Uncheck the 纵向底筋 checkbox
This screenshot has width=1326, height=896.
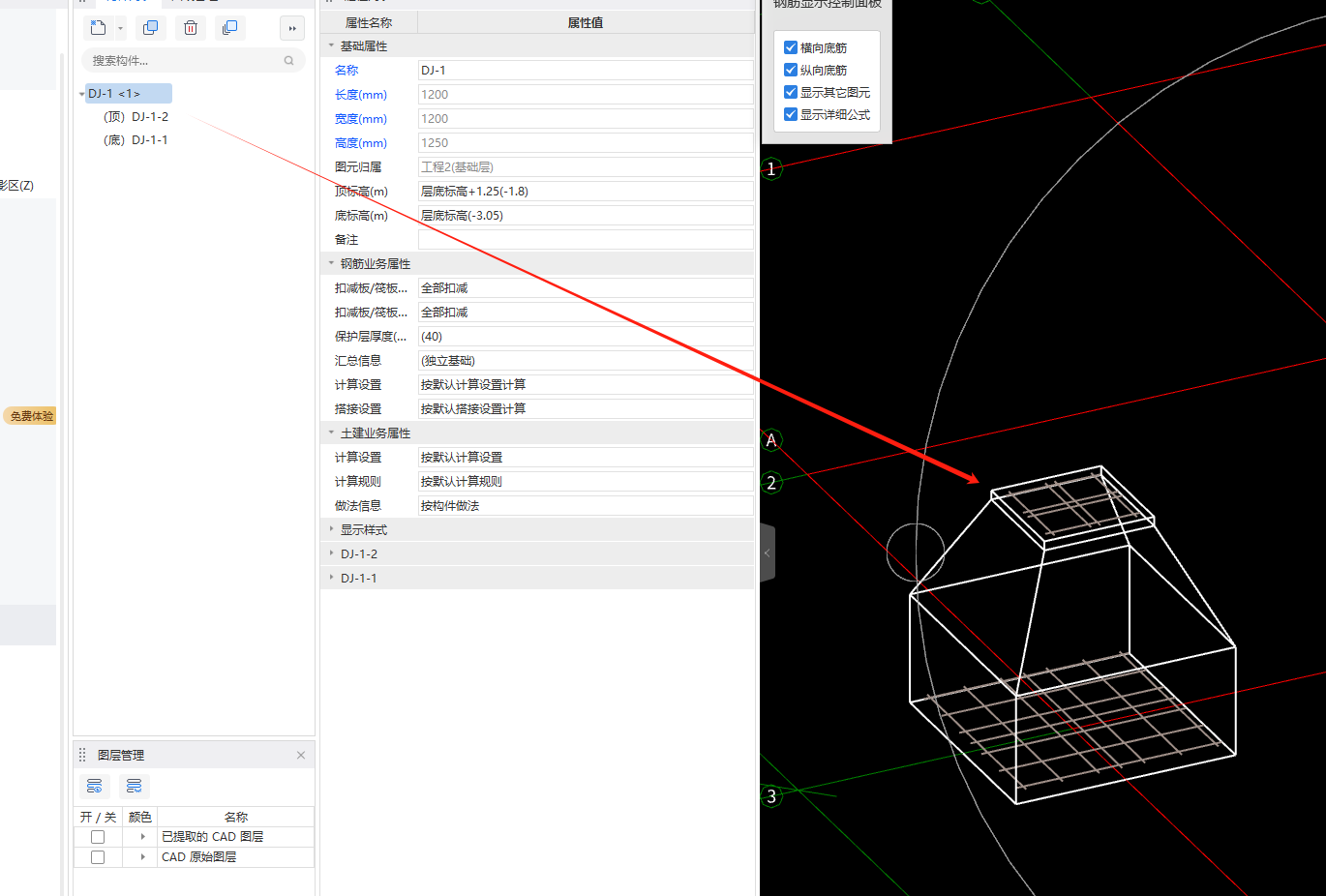point(791,70)
